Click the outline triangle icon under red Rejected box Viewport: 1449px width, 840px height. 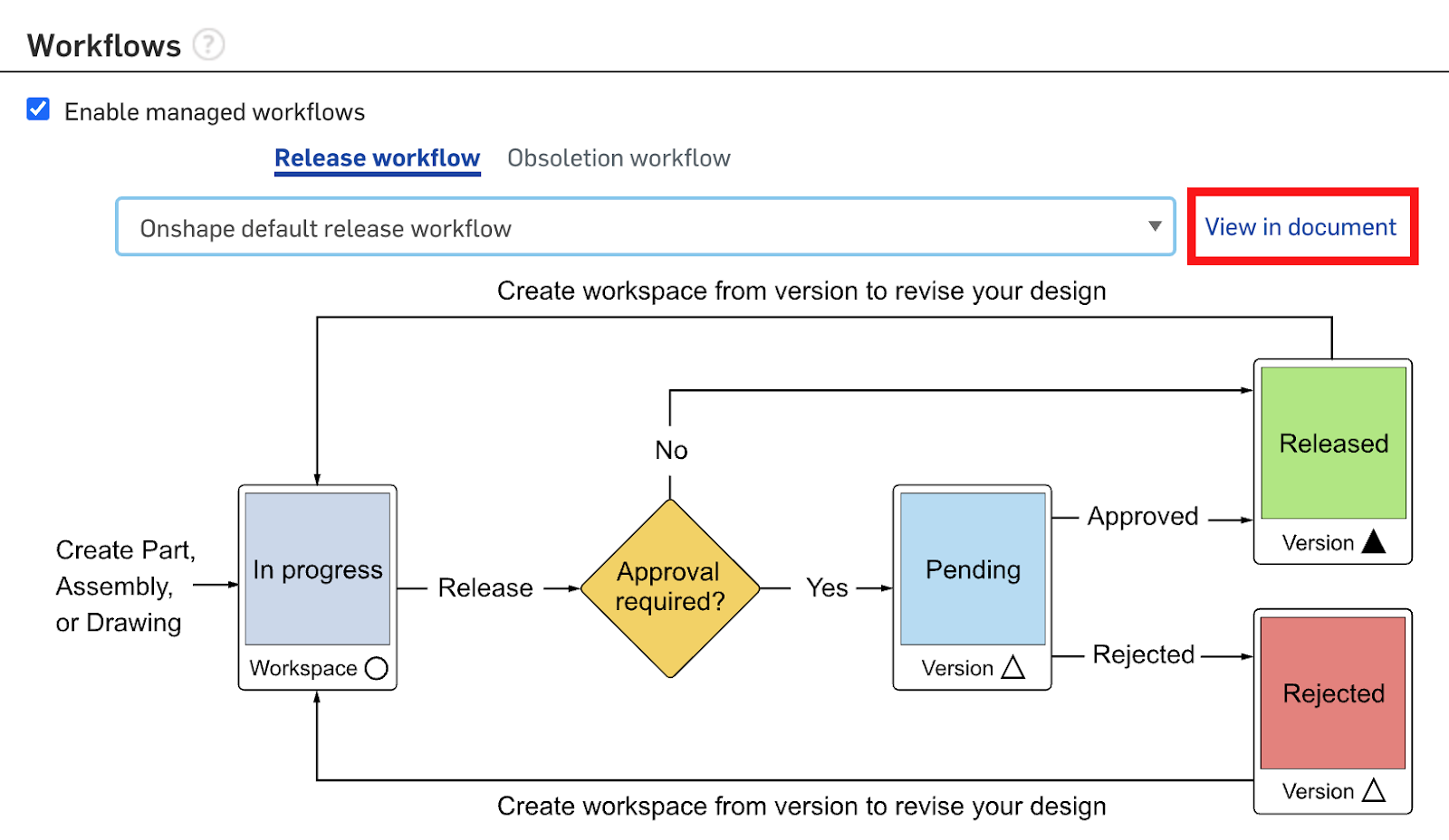[x=1374, y=790]
